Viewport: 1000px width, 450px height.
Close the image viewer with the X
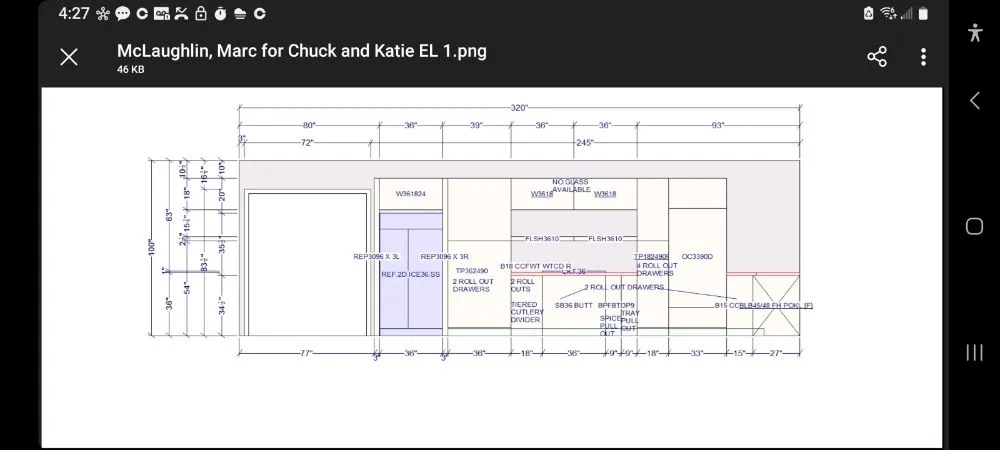coord(69,57)
